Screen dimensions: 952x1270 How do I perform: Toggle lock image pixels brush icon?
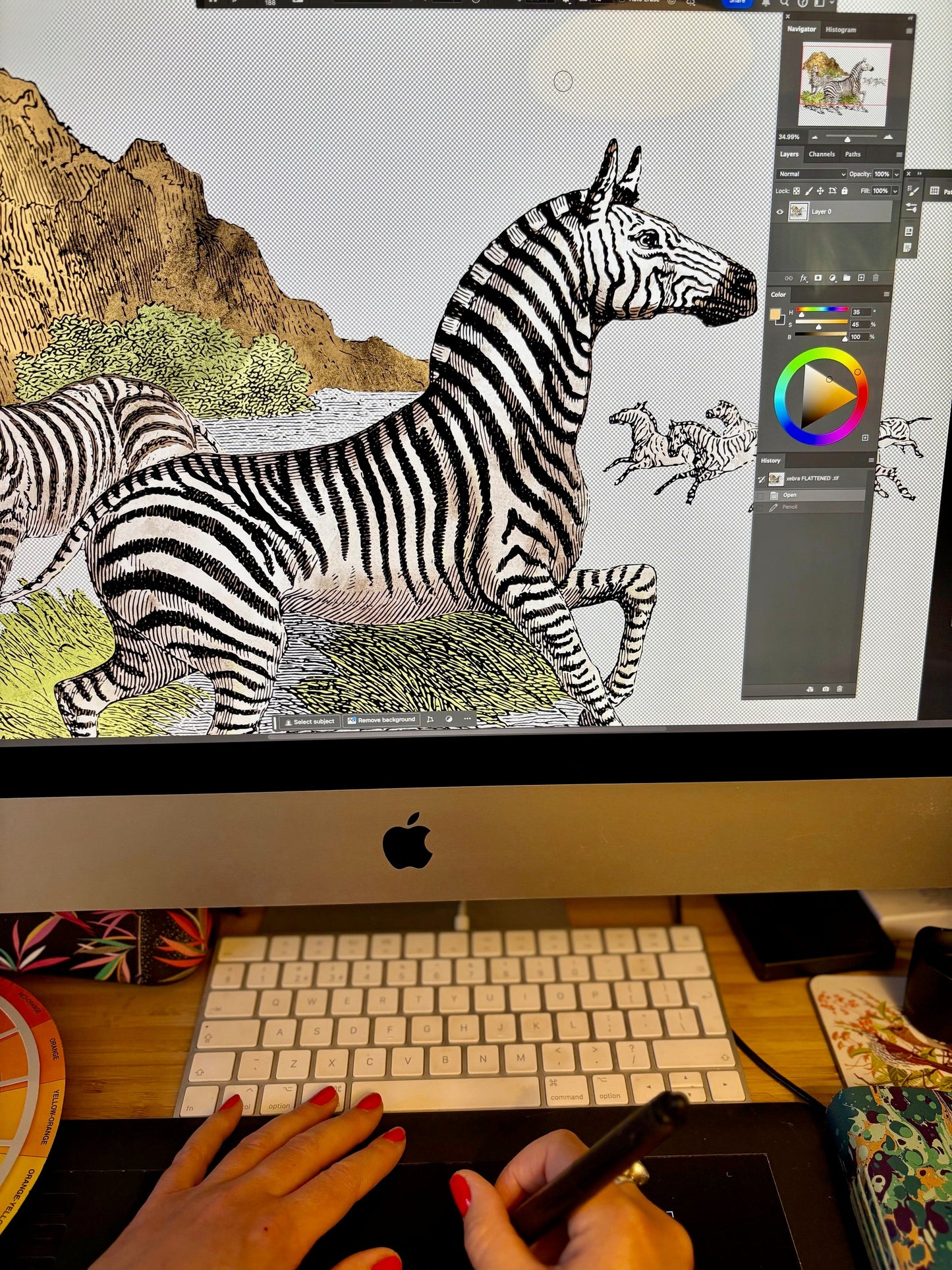808,191
